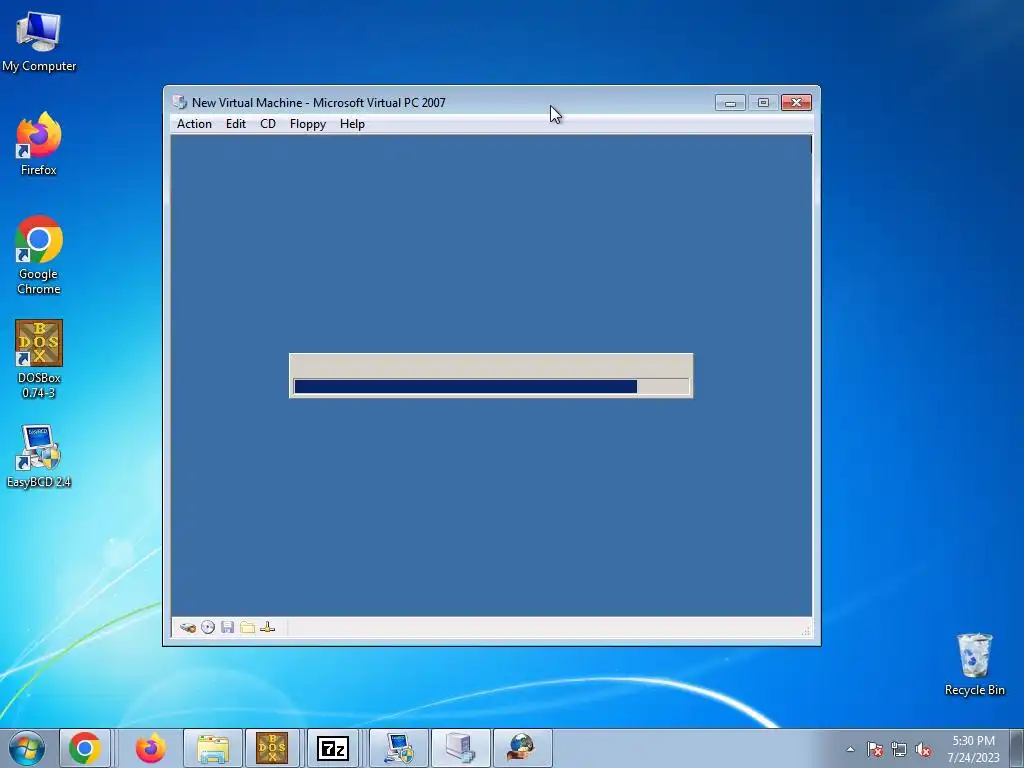The width and height of the screenshot is (1024, 768).
Task: Open the Floppy menu
Action: [308, 124]
